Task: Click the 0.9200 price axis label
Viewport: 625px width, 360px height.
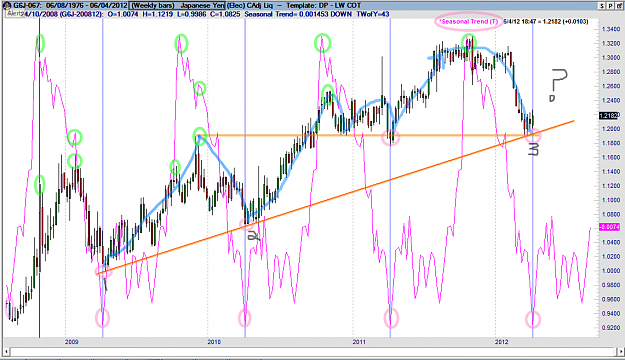Action: (611, 328)
